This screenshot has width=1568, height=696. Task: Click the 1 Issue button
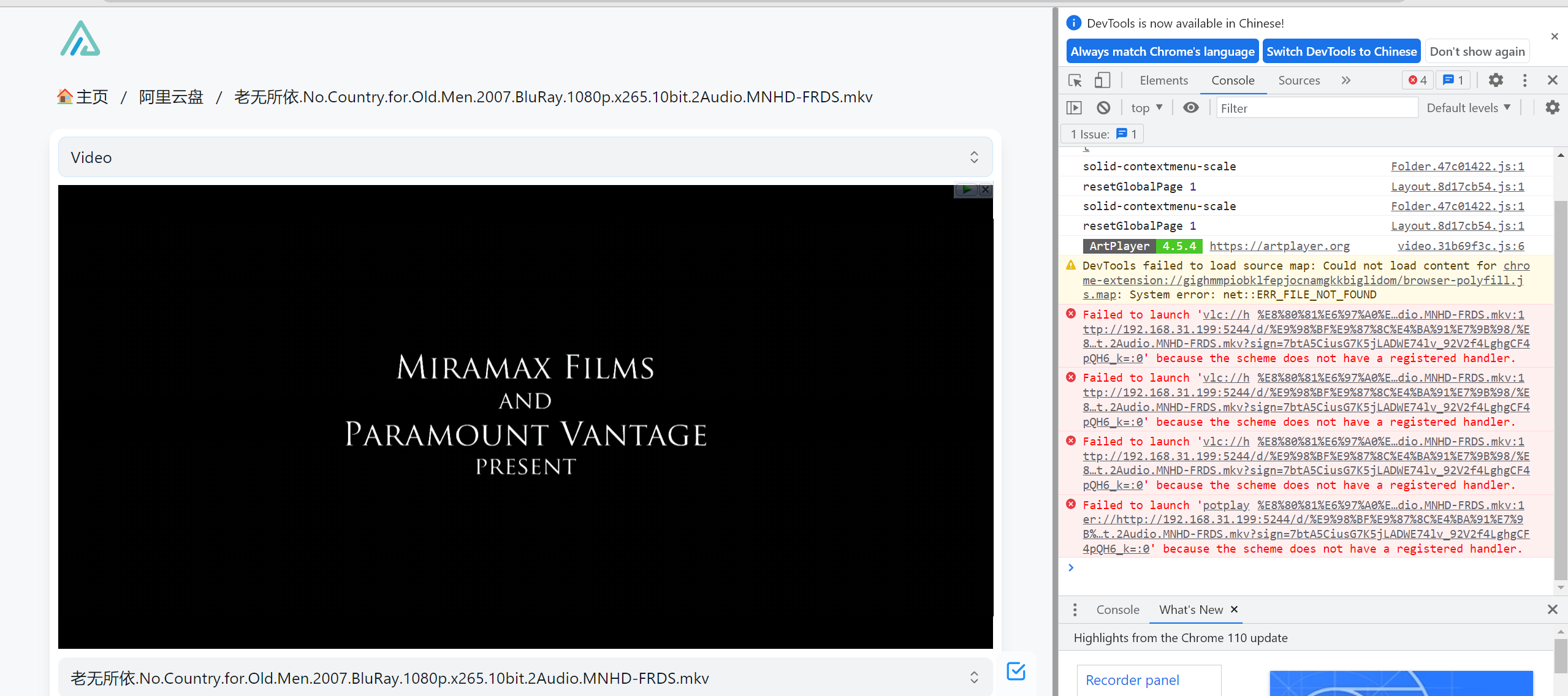coord(1103,134)
